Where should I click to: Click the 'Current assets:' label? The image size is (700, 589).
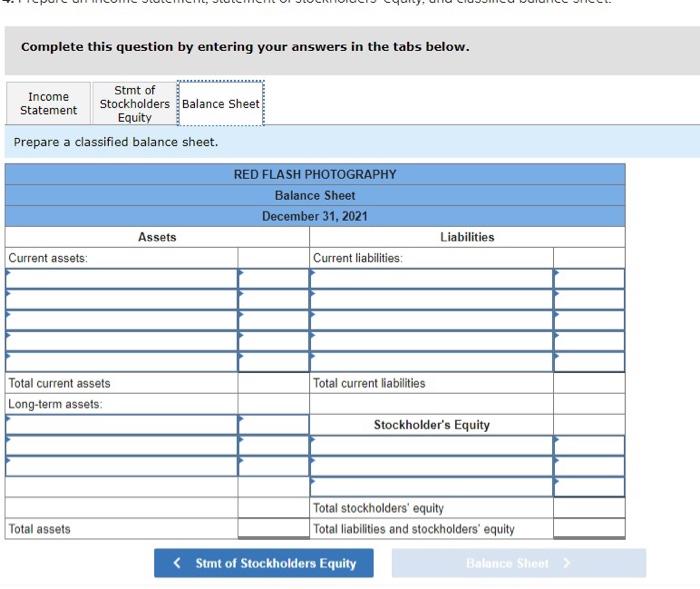[x=48, y=258]
